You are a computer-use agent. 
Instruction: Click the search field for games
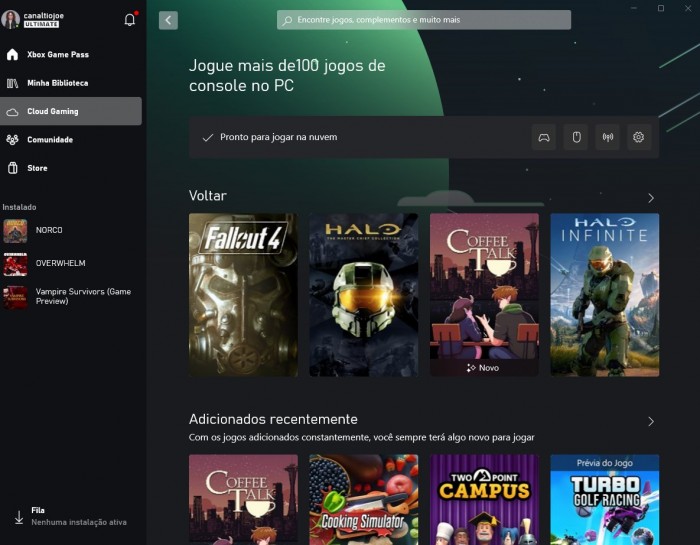[424, 20]
